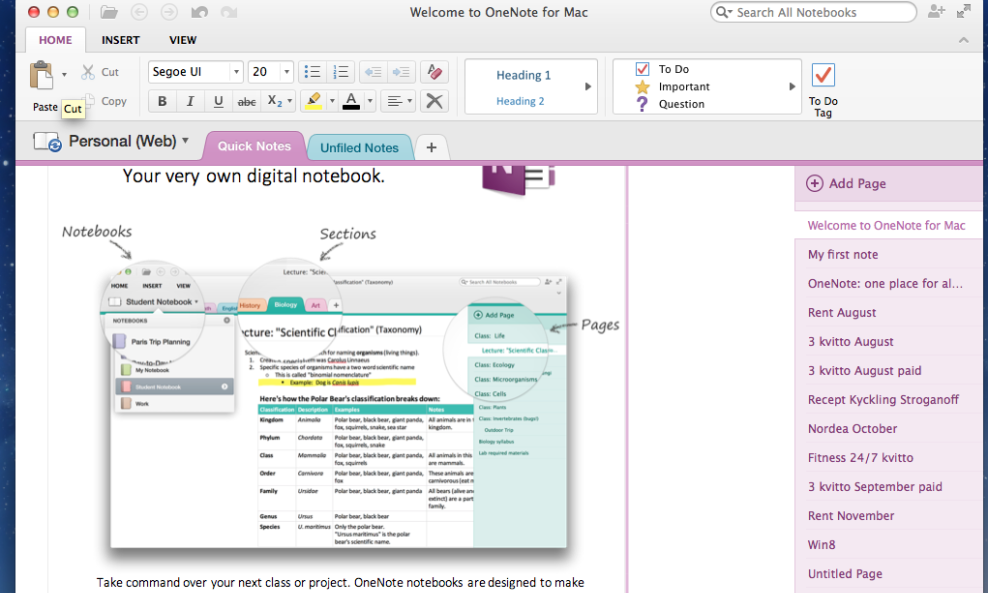Viewport: 988px width, 593px height.
Task: Open the 3 kvitto August paid page
Action: 888,371
